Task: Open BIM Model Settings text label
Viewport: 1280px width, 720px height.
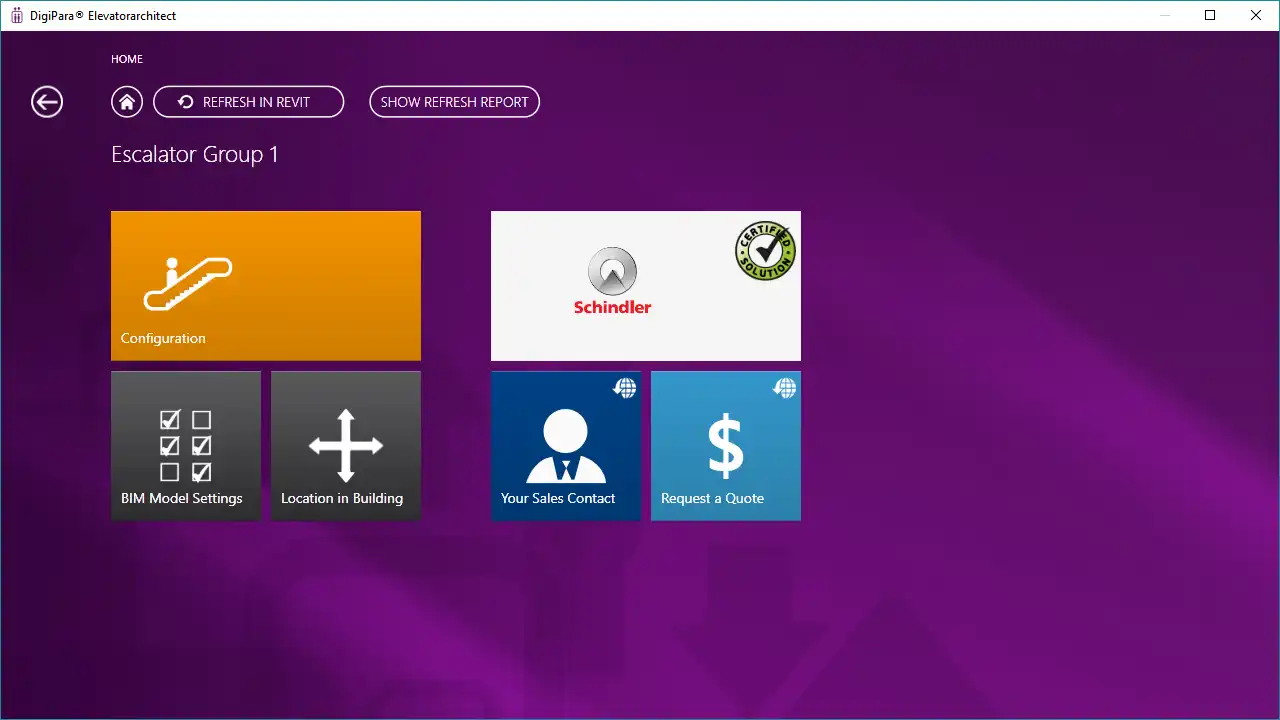Action: click(x=182, y=498)
